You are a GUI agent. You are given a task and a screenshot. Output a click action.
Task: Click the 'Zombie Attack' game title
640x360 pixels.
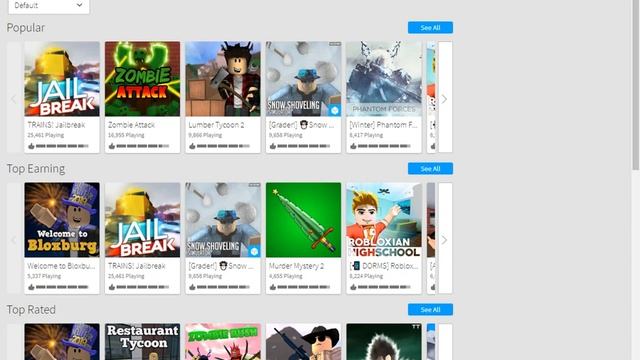pyautogui.click(x=131, y=125)
